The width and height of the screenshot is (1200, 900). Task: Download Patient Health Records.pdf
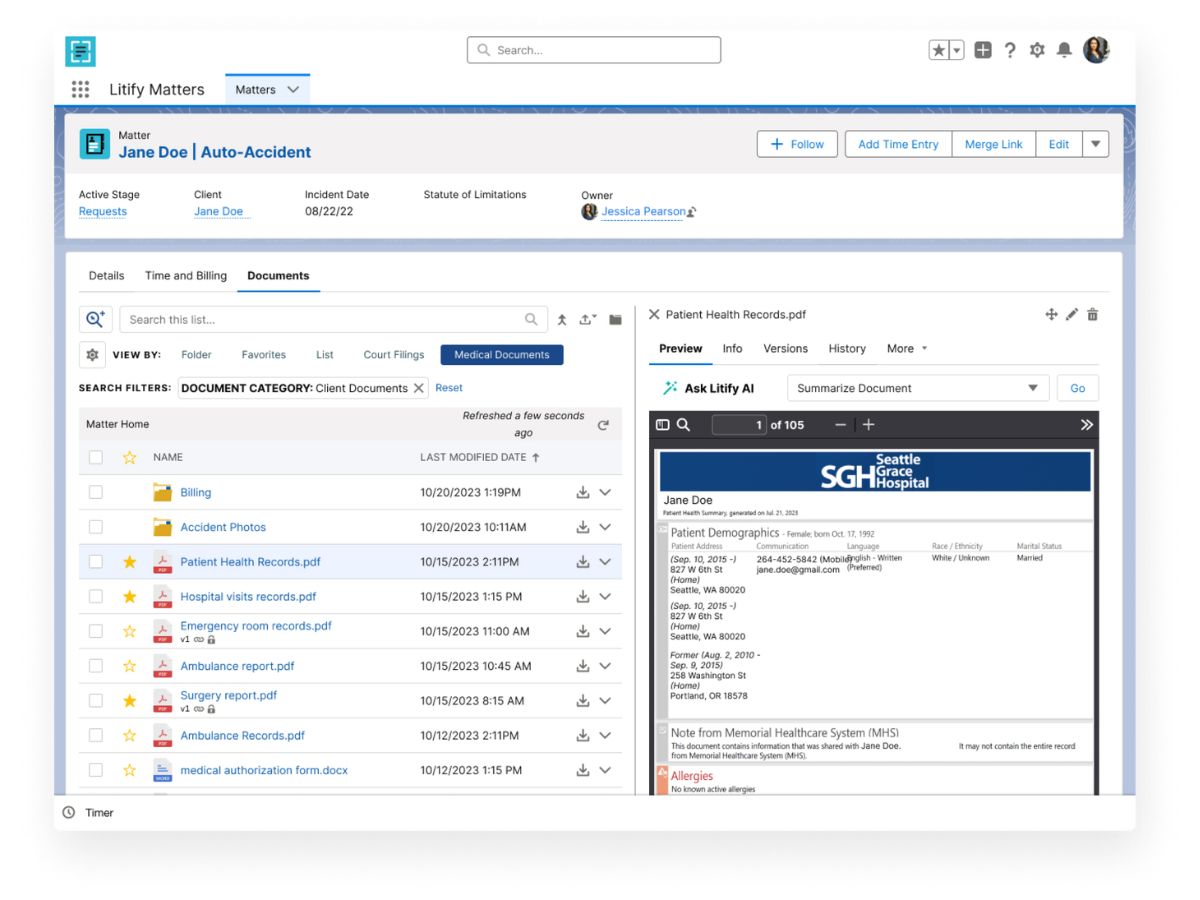tap(583, 562)
